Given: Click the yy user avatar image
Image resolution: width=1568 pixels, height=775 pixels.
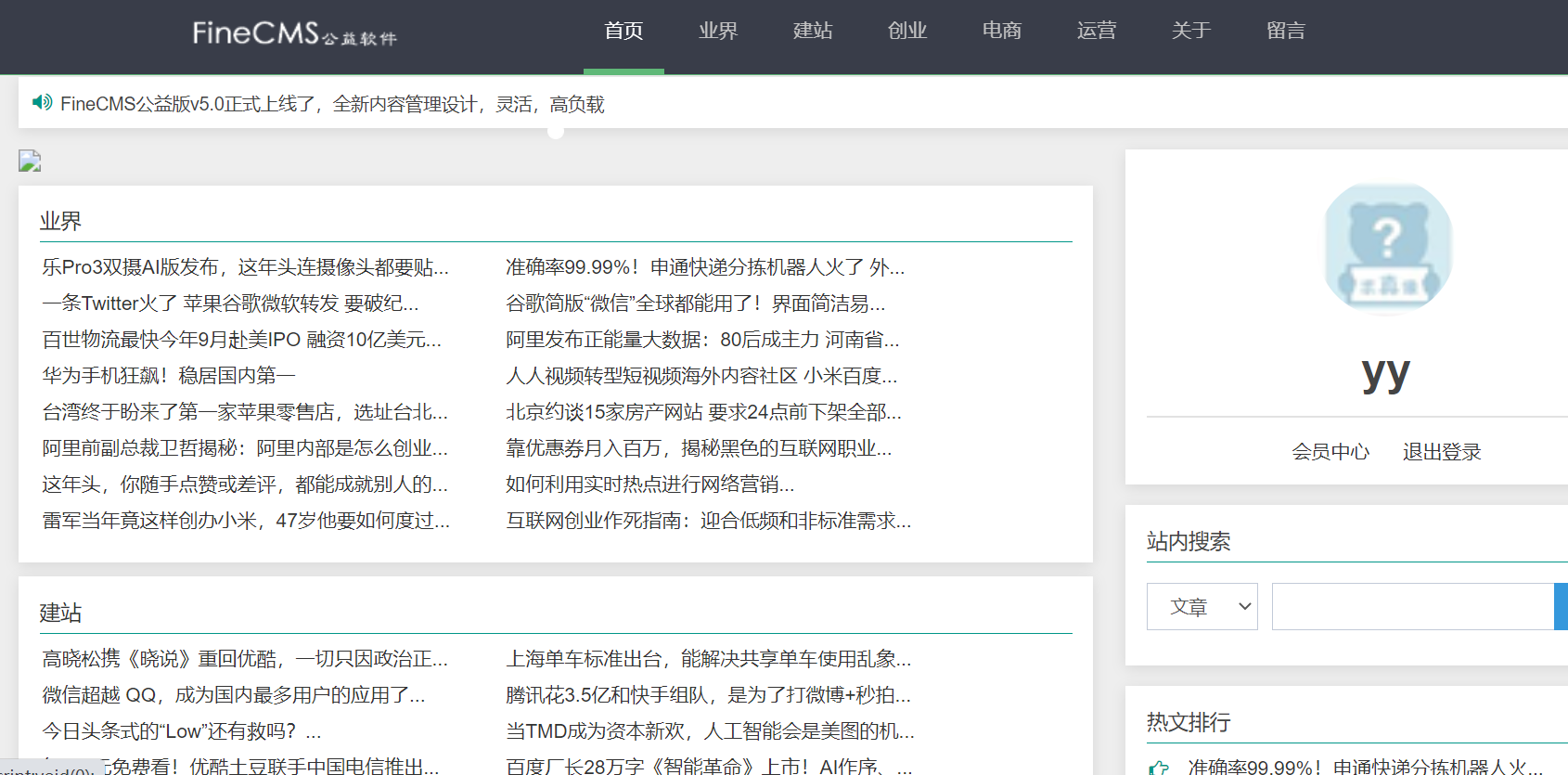Looking at the screenshot, I should 1387,249.
